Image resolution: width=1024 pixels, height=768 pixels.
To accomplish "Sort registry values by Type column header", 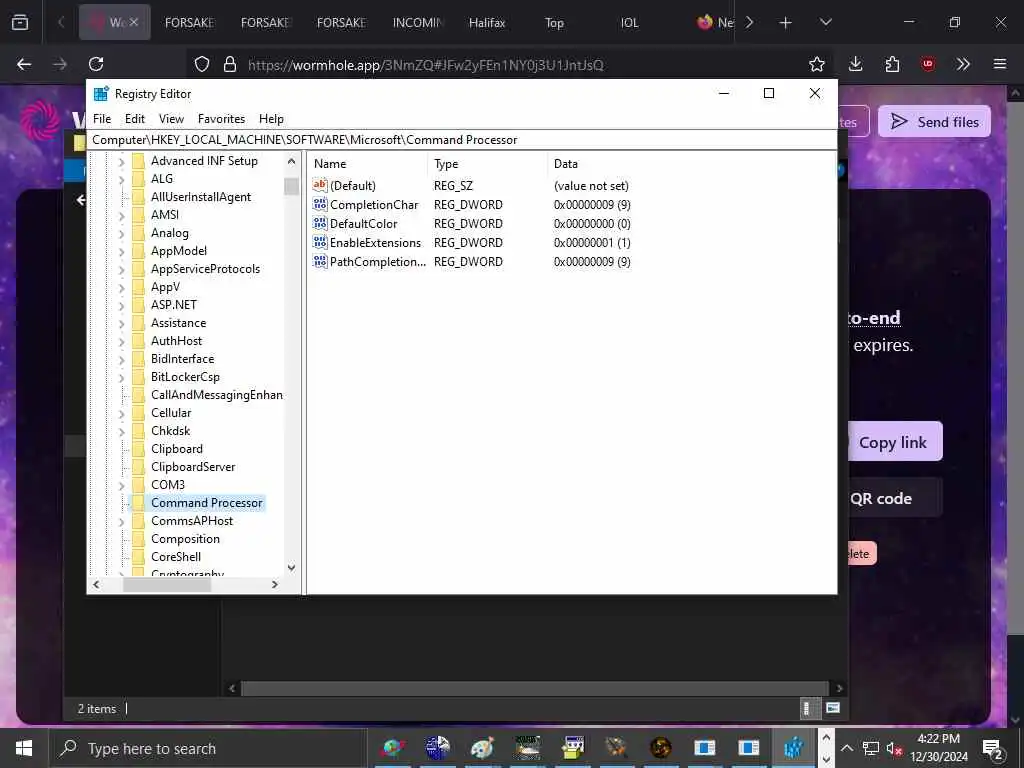I will (488, 164).
